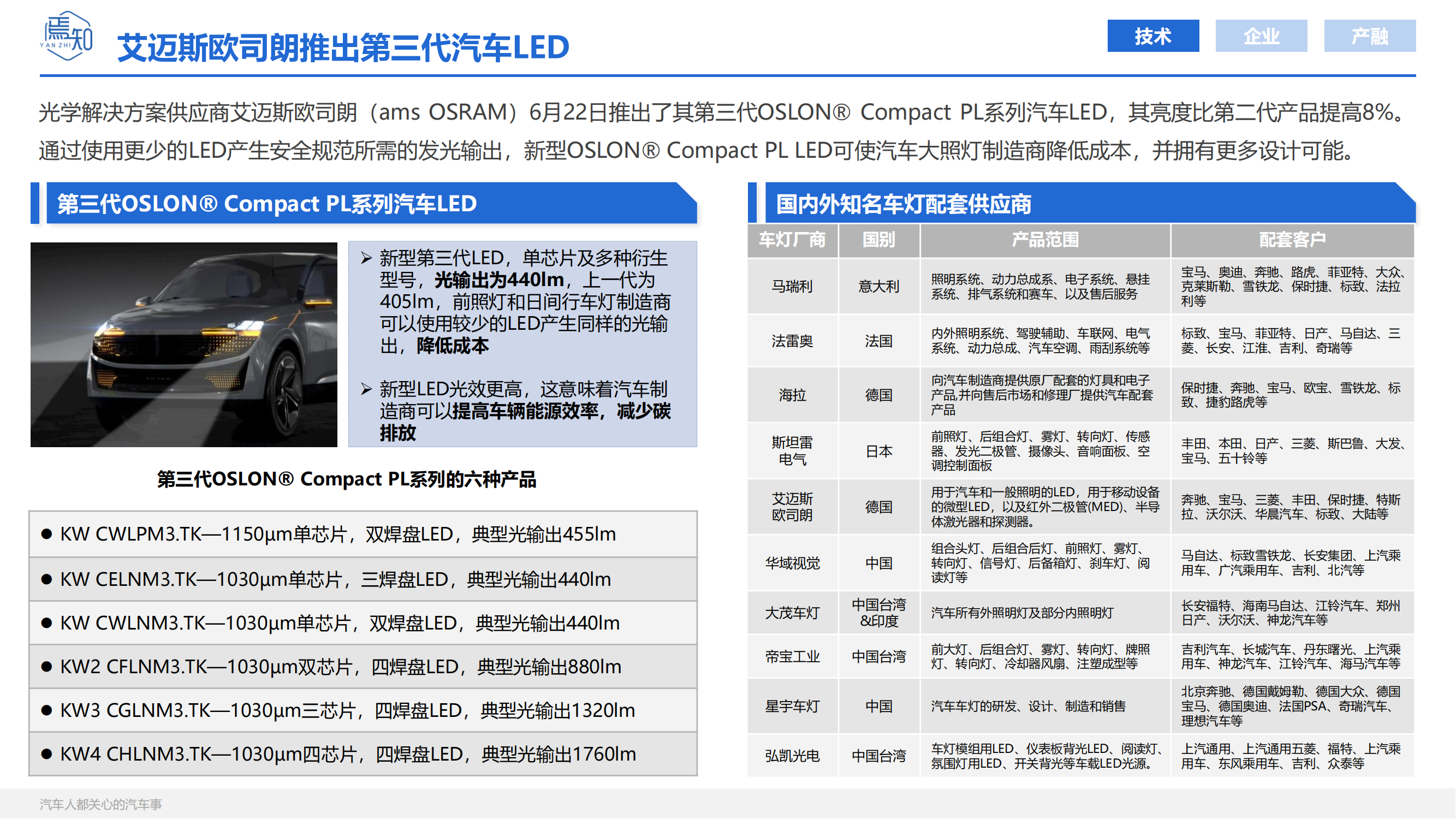Click the footer text 汽车人都关心的汽车事
Screen dimensions: 1456x819
tap(101, 804)
